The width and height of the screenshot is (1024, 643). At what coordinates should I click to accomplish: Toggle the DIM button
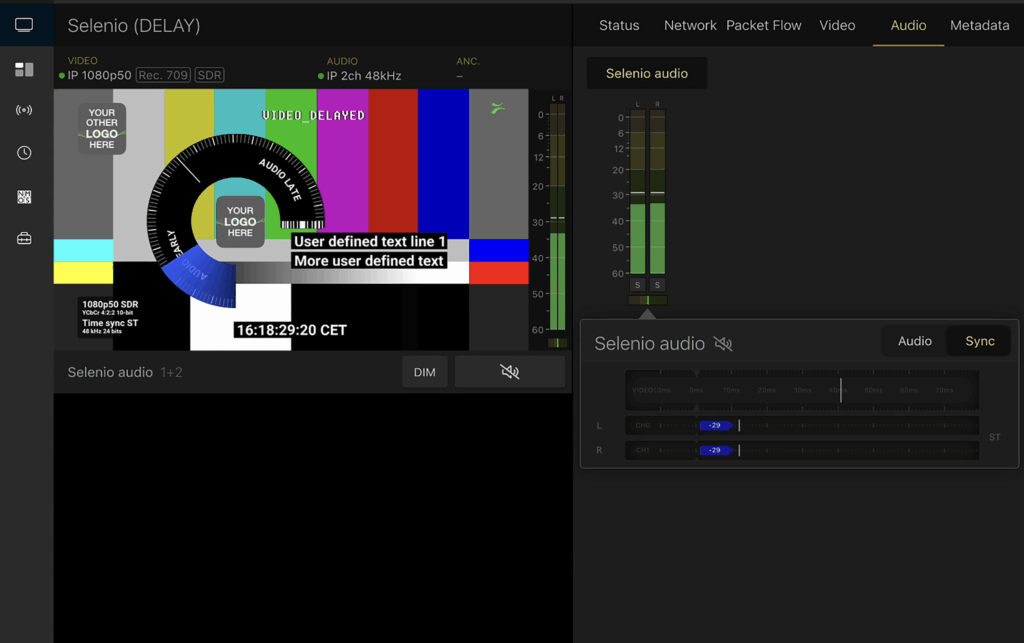424,372
